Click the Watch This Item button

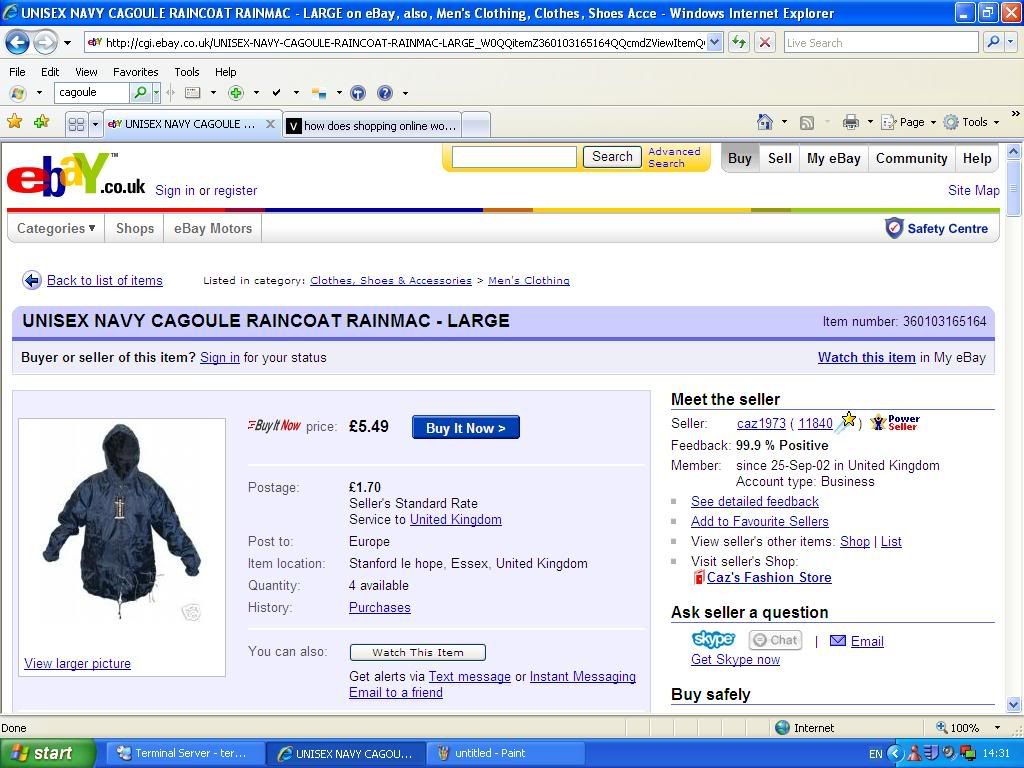click(x=417, y=652)
